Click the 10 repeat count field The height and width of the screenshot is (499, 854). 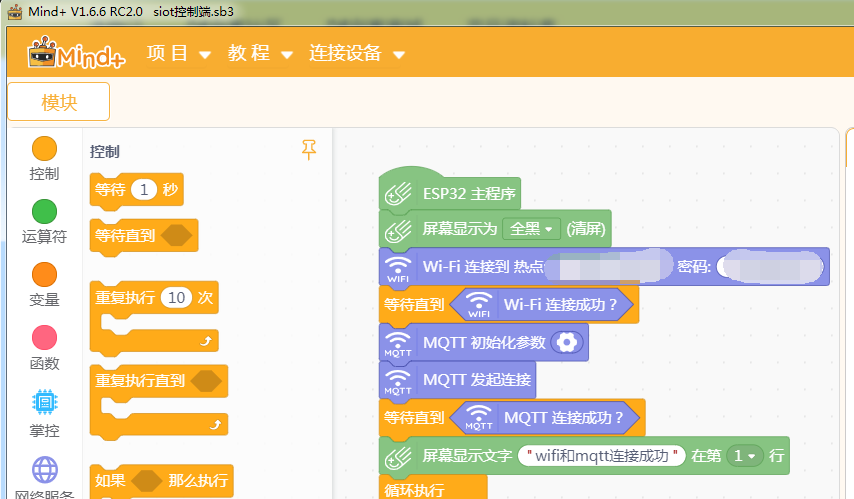point(176,297)
